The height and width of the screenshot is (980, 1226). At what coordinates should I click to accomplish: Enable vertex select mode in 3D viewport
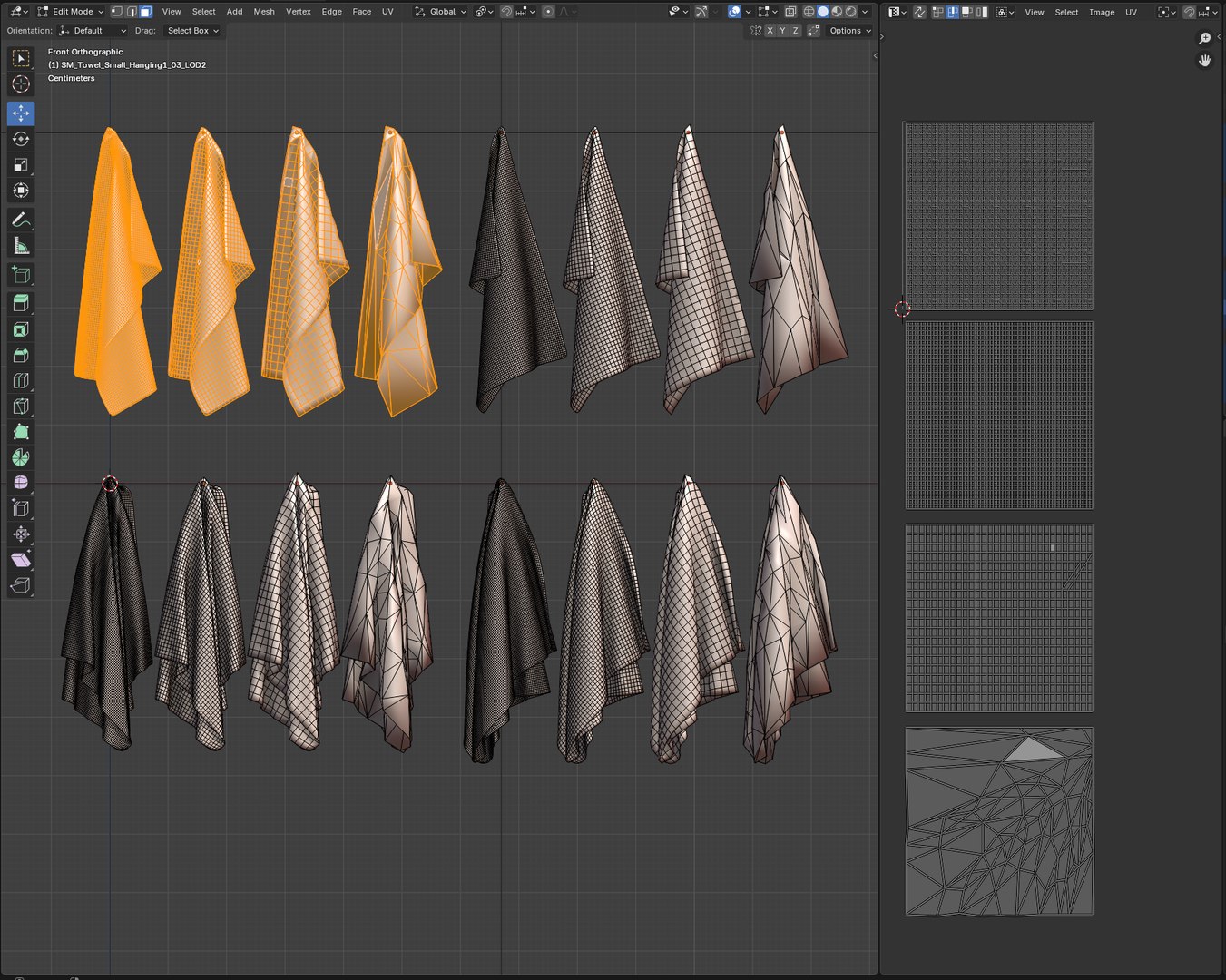(x=117, y=12)
